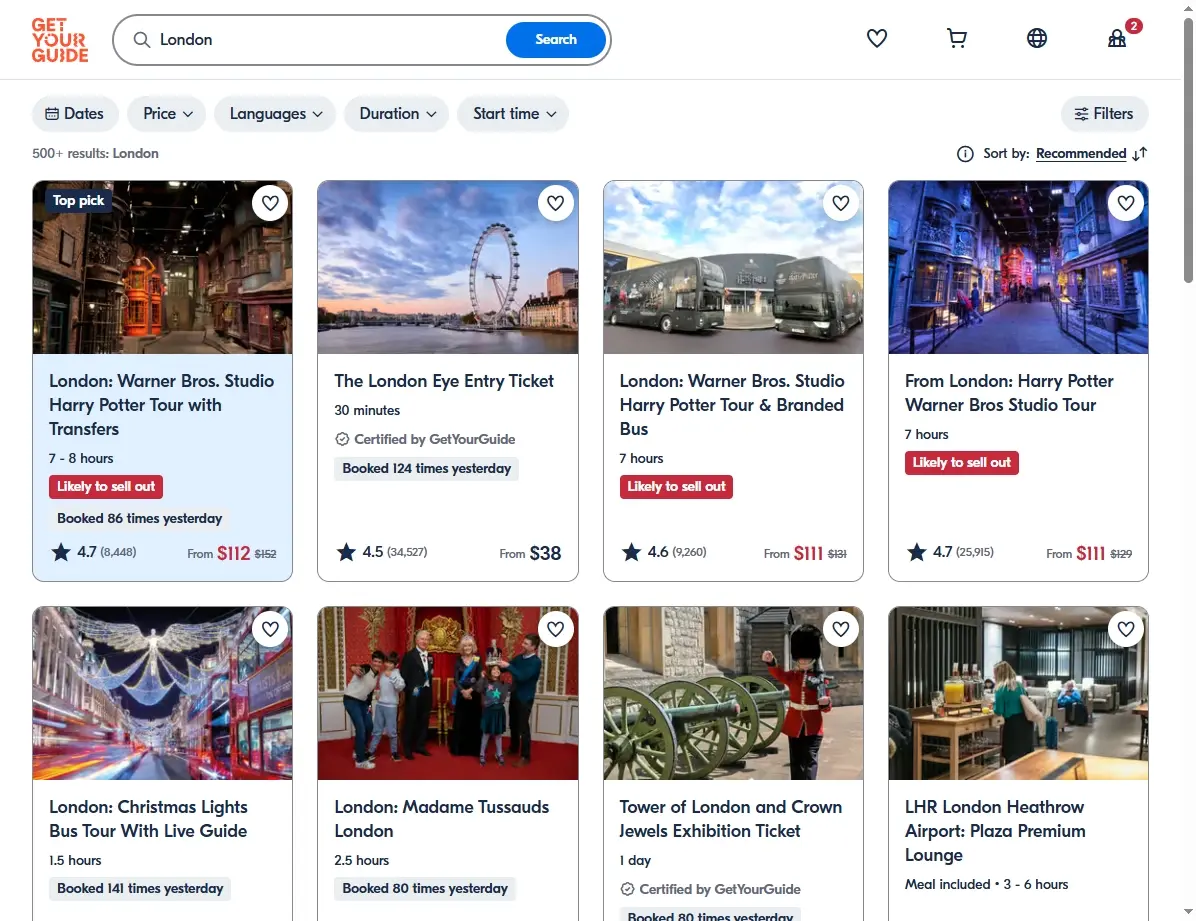Open Sort by Recommended dropdown
This screenshot has width=1196, height=921.
[x=1081, y=154]
